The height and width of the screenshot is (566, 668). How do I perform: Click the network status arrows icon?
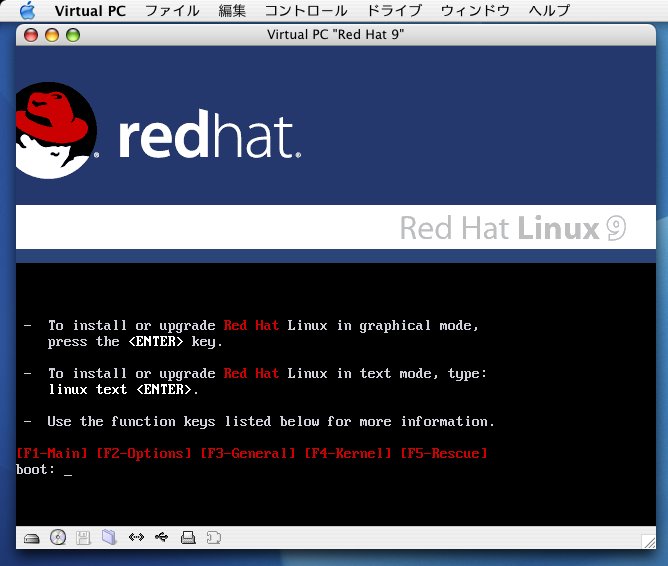136,537
